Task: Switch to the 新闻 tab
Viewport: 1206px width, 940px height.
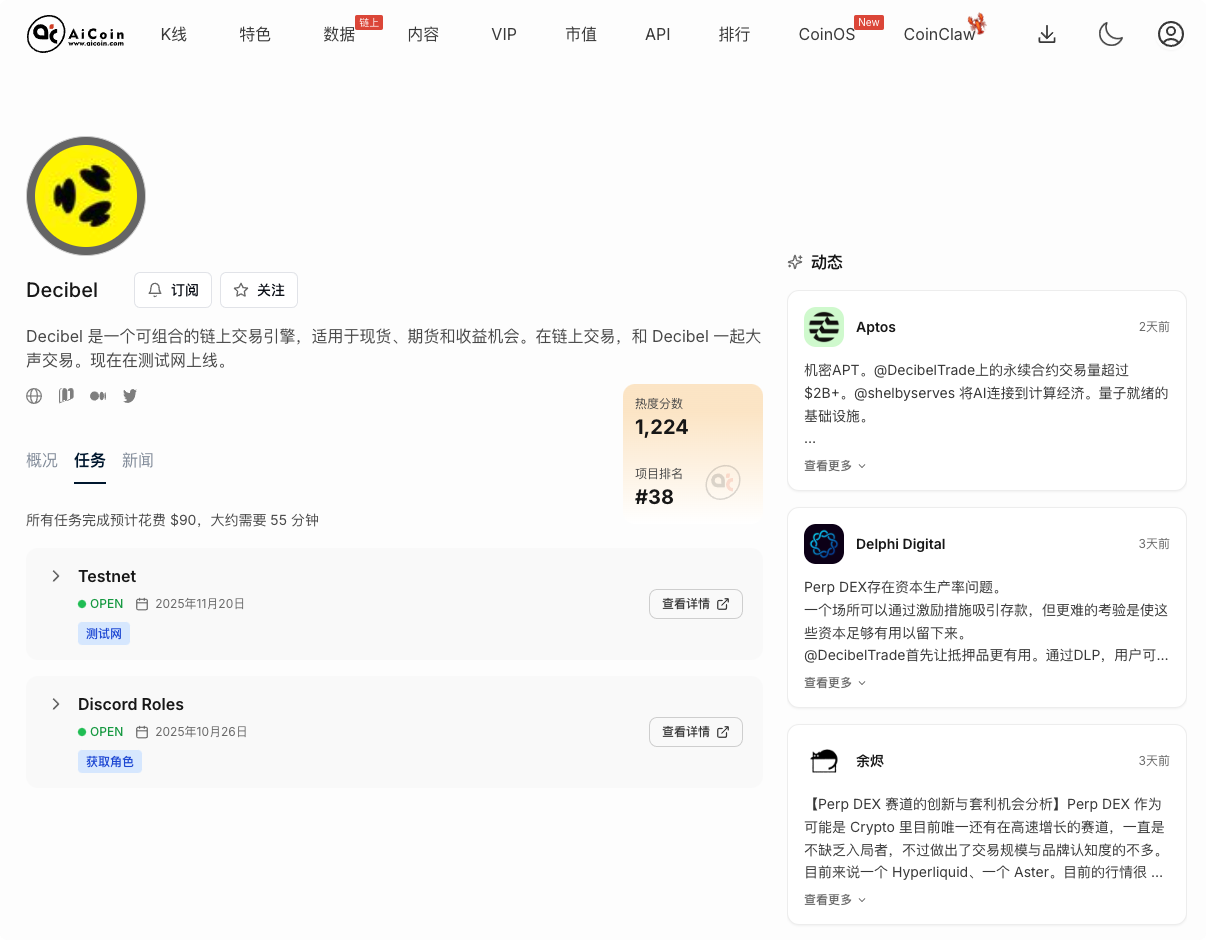Action: (138, 460)
